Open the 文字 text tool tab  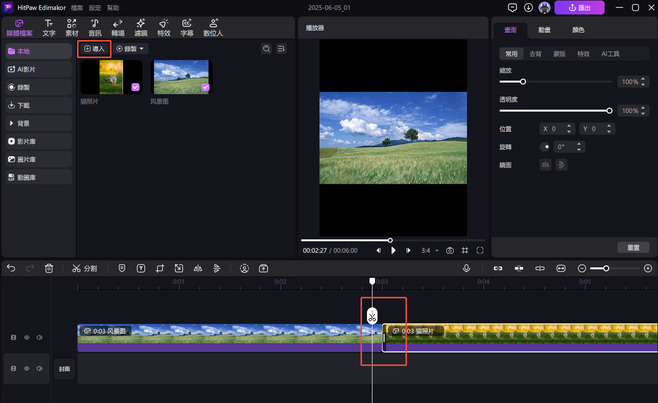pos(49,25)
